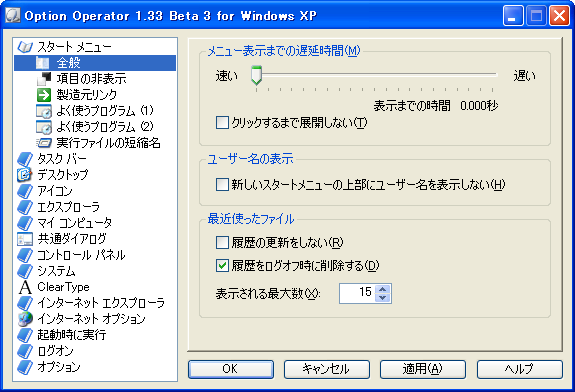Click the タスク バー book icon
Viewport: 575px width, 392px height.
coord(25,159)
